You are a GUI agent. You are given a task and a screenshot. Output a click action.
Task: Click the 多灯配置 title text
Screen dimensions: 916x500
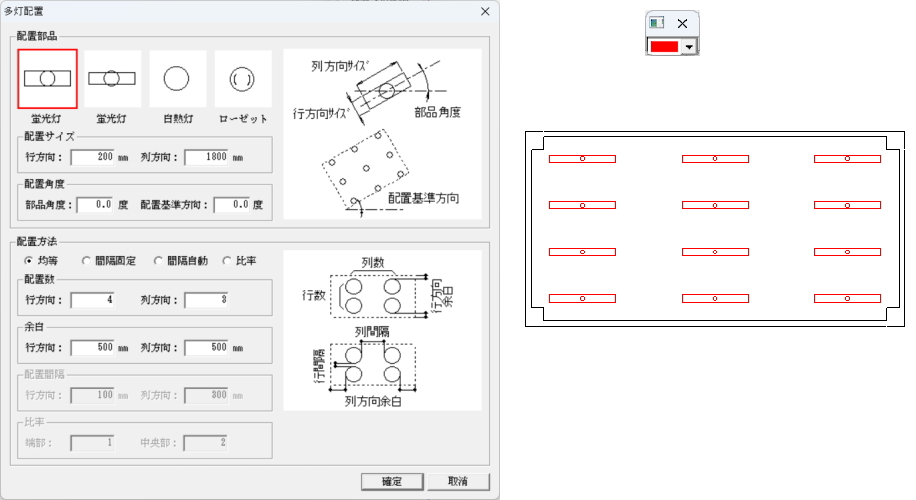click(23, 11)
